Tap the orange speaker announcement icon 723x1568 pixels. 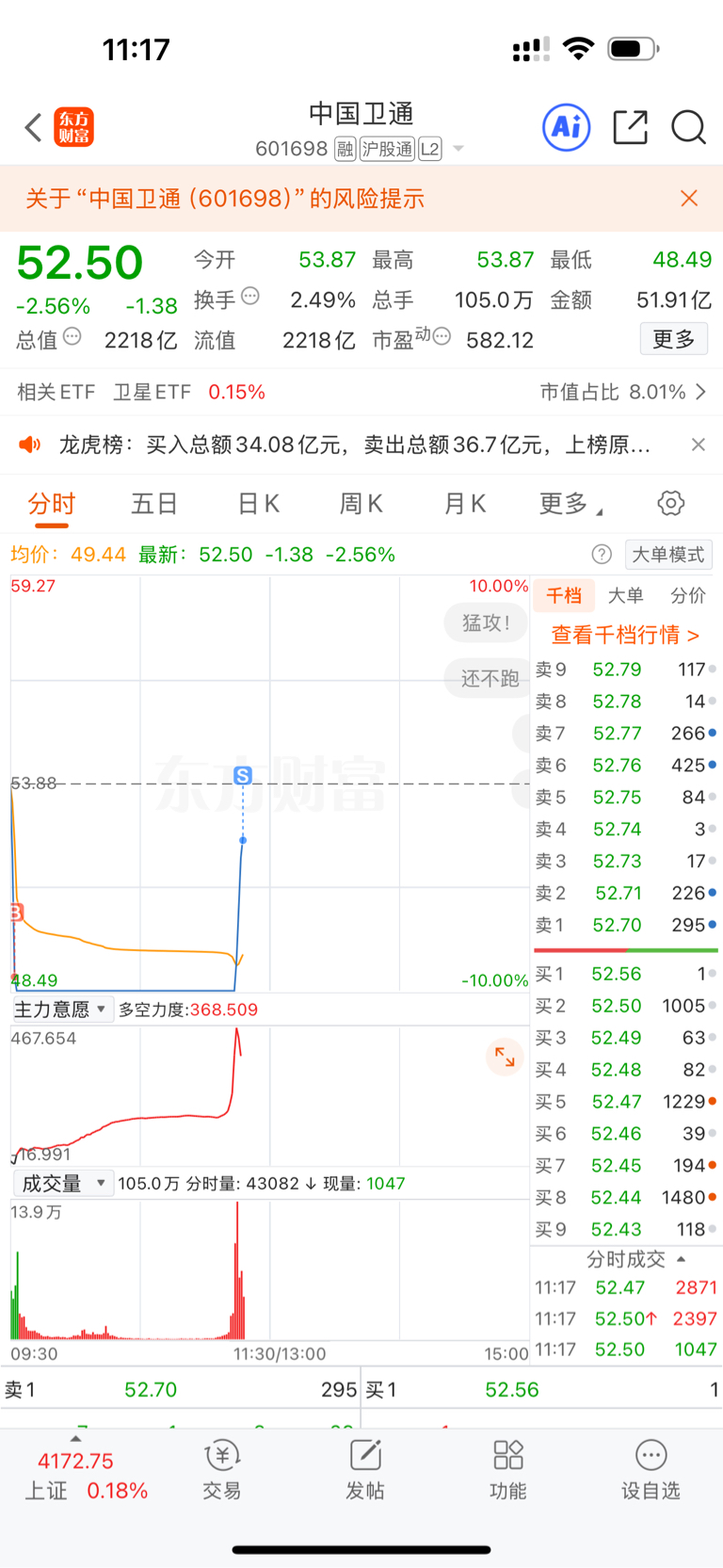(30, 445)
